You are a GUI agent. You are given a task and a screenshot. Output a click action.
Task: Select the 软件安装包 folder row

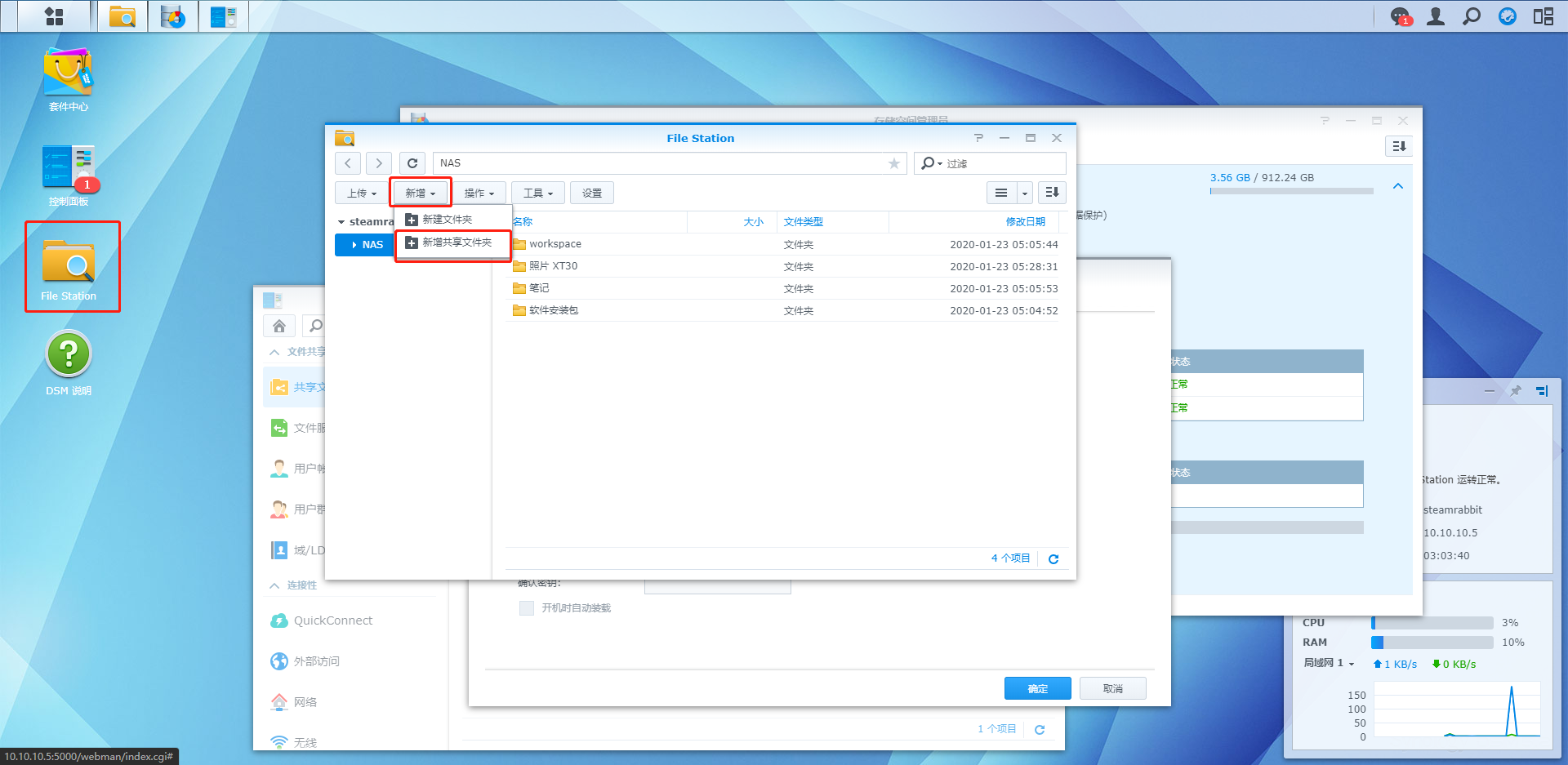[782, 310]
